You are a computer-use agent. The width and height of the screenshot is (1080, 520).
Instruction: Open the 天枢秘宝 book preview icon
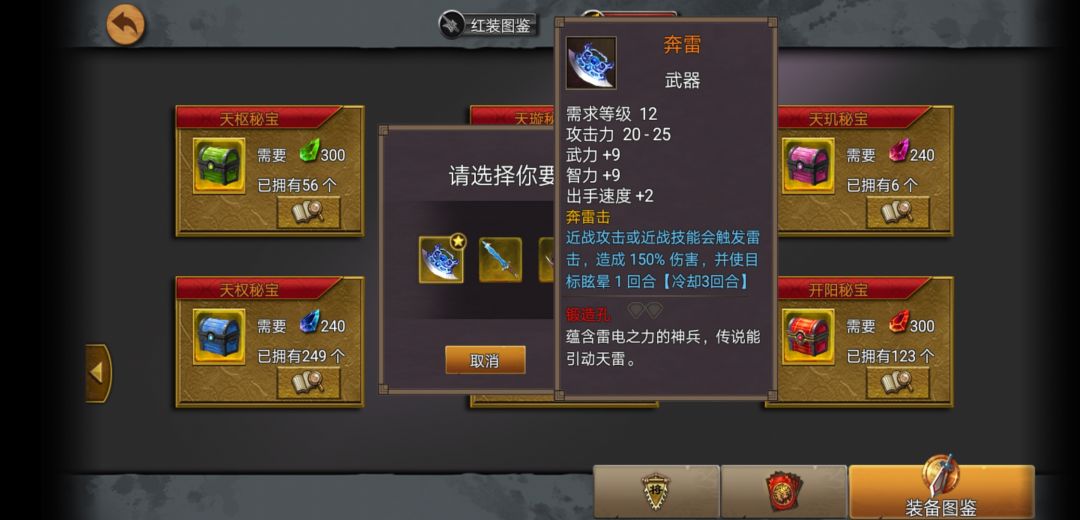(x=308, y=212)
